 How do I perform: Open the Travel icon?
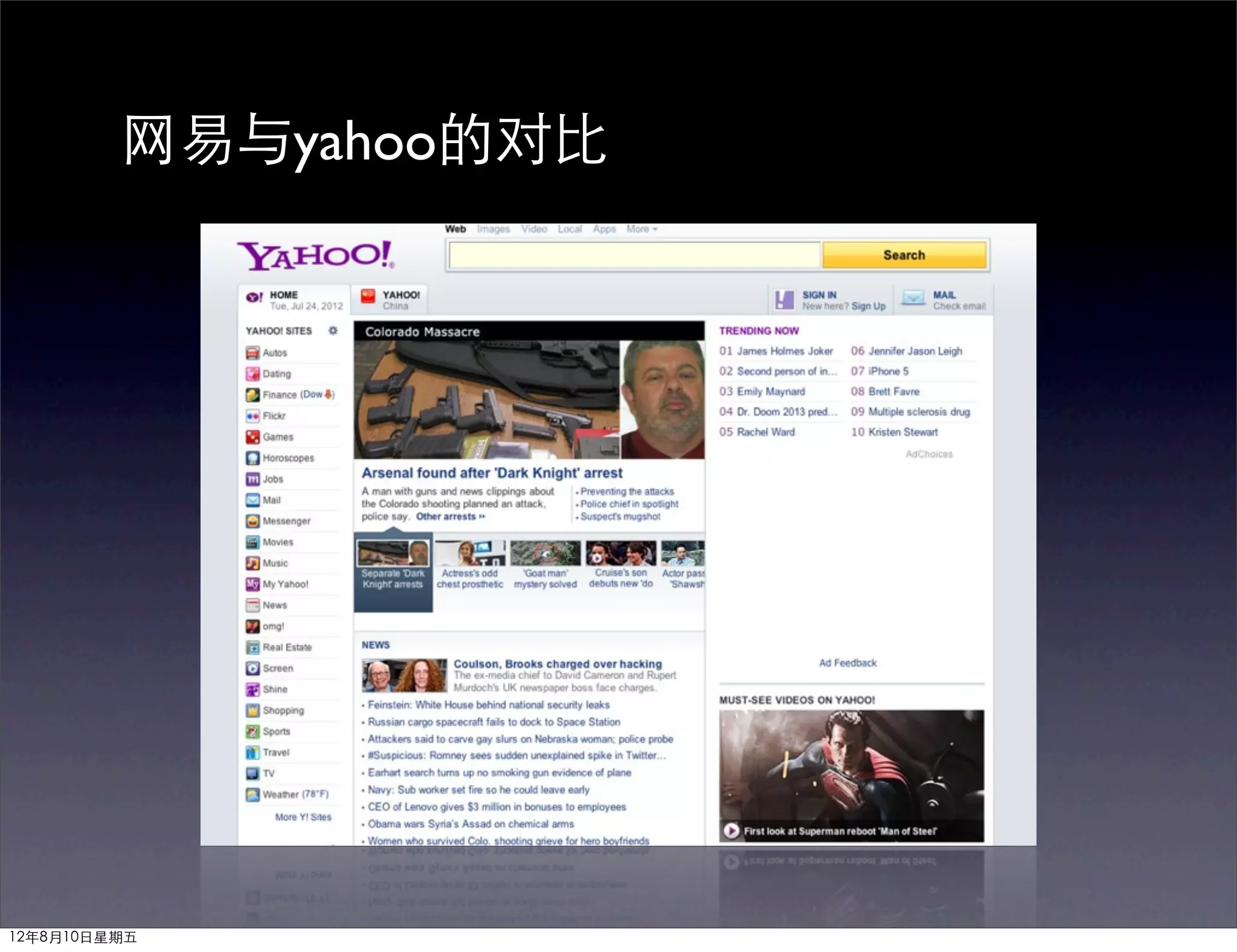[x=252, y=753]
